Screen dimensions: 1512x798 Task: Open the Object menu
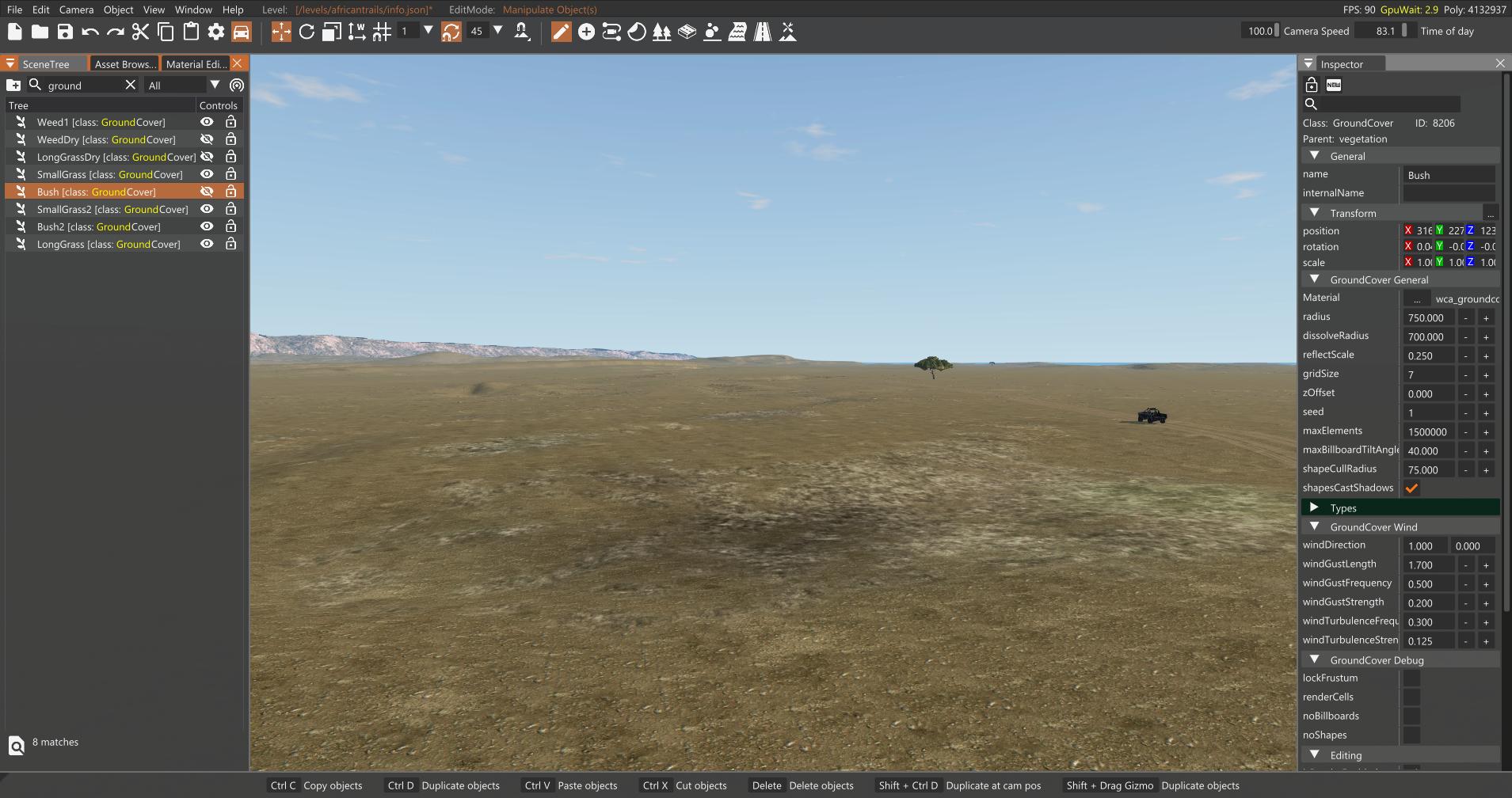(x=118, y=9)
